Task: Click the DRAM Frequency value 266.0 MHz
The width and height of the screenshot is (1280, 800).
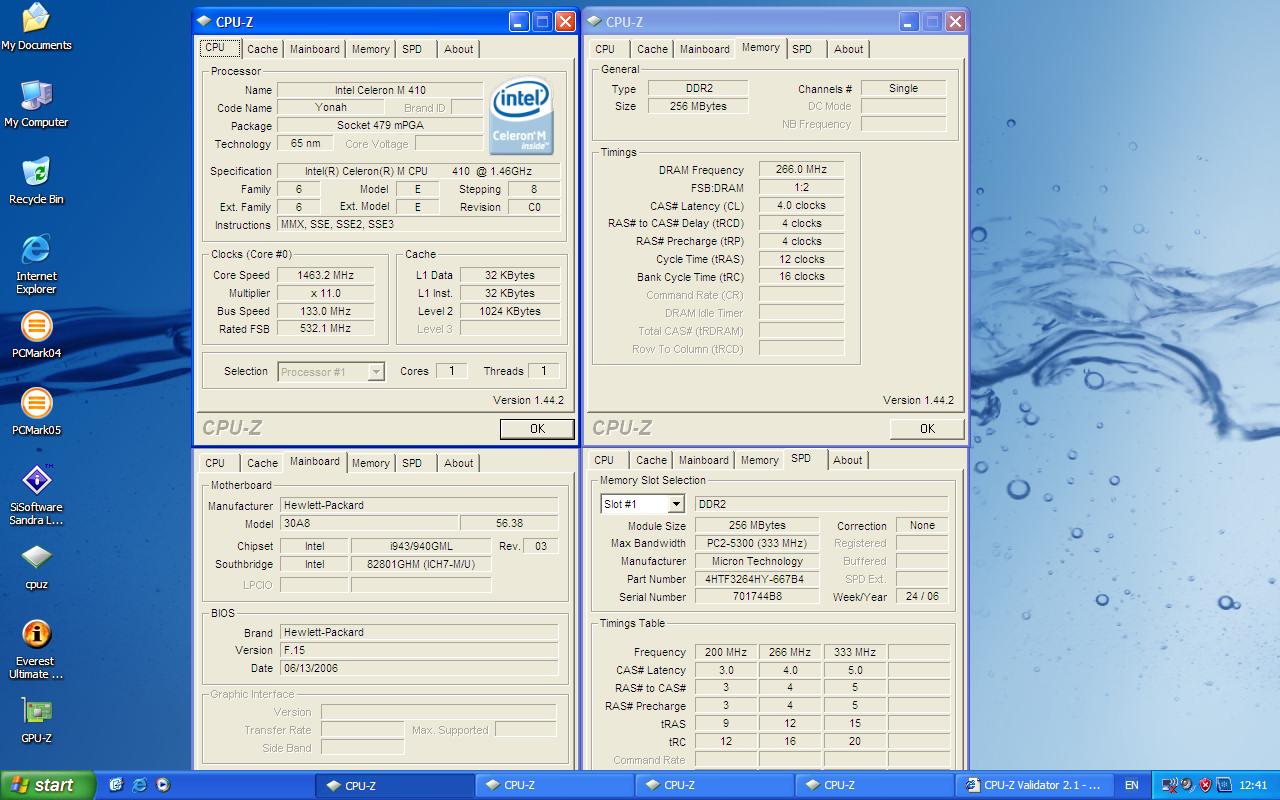Action: (801, 170)
